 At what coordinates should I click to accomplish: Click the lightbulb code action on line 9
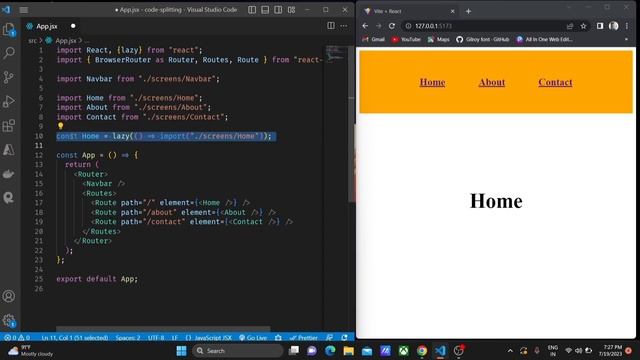coord(60,126)
